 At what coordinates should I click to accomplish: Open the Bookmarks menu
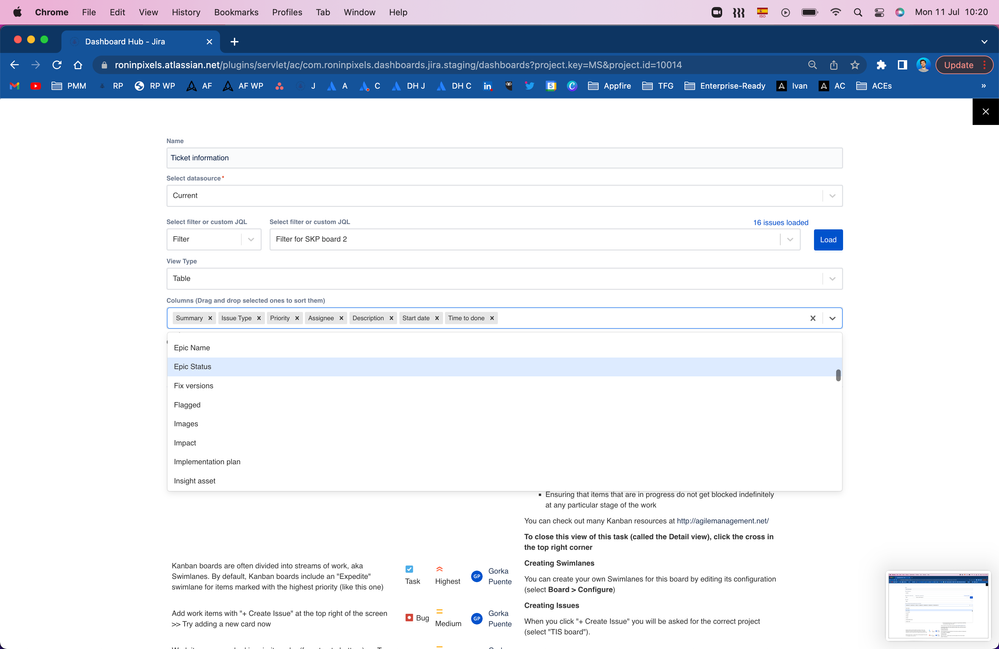coord(235,12)
